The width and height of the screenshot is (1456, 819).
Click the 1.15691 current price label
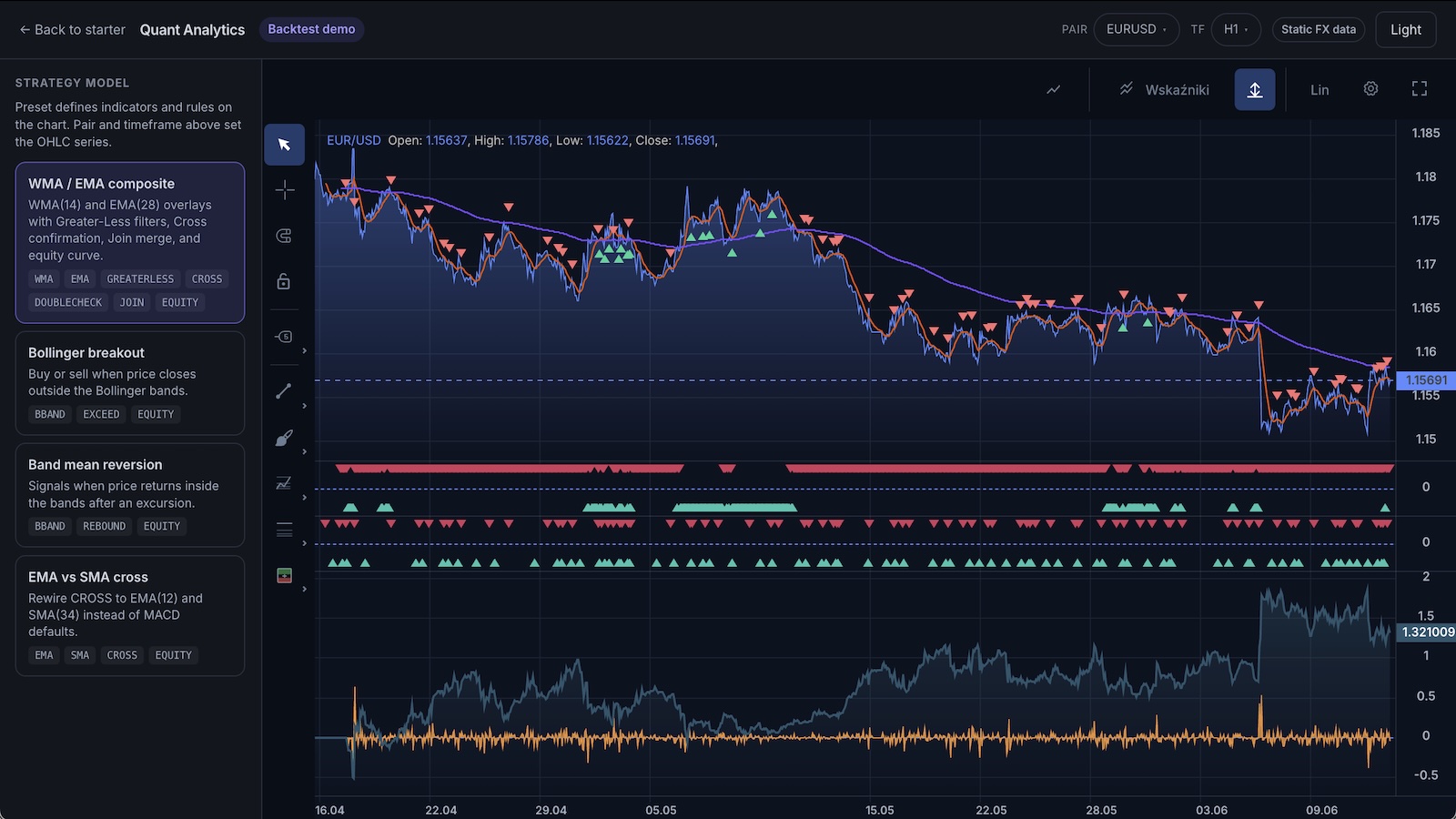click(1426, 380)
